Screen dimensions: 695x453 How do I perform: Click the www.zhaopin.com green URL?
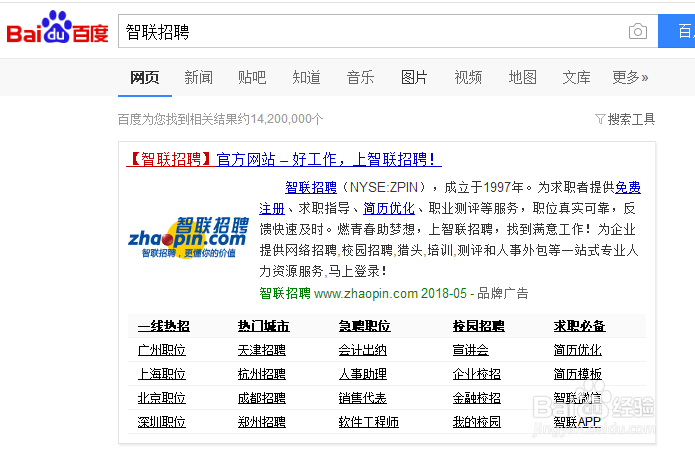(366, 293)
